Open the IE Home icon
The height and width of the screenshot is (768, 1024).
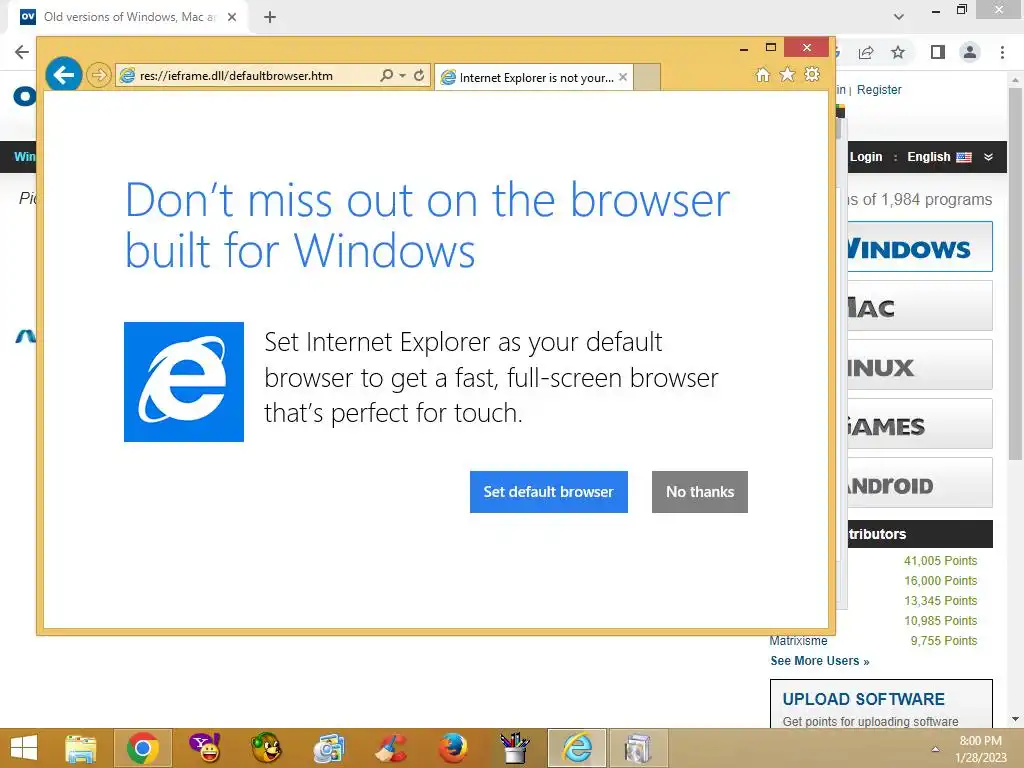pyautogui.click(x=763, y=74)
